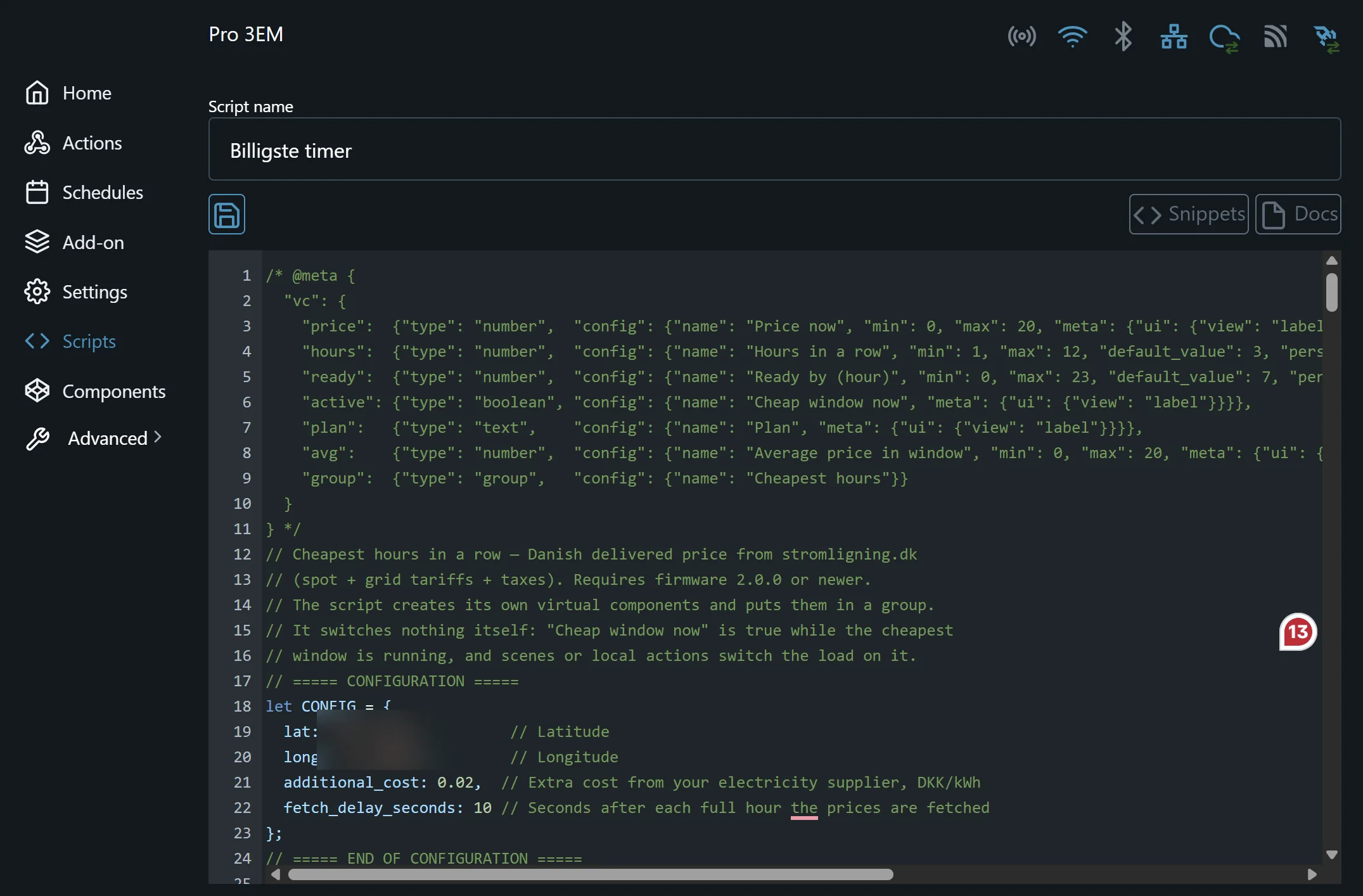
Task: Click the fetch_delay_seconds: 10 line
Action: [x=636, y=808]
